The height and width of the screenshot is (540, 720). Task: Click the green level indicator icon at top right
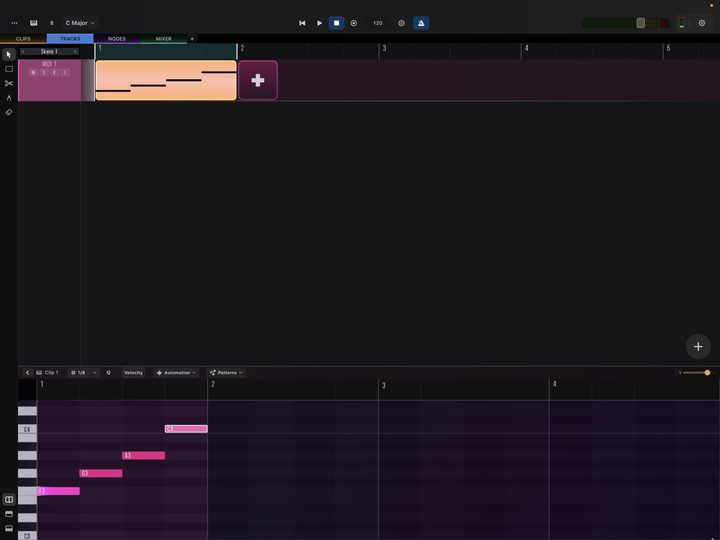pyautogui.click(x=681, y=23)
